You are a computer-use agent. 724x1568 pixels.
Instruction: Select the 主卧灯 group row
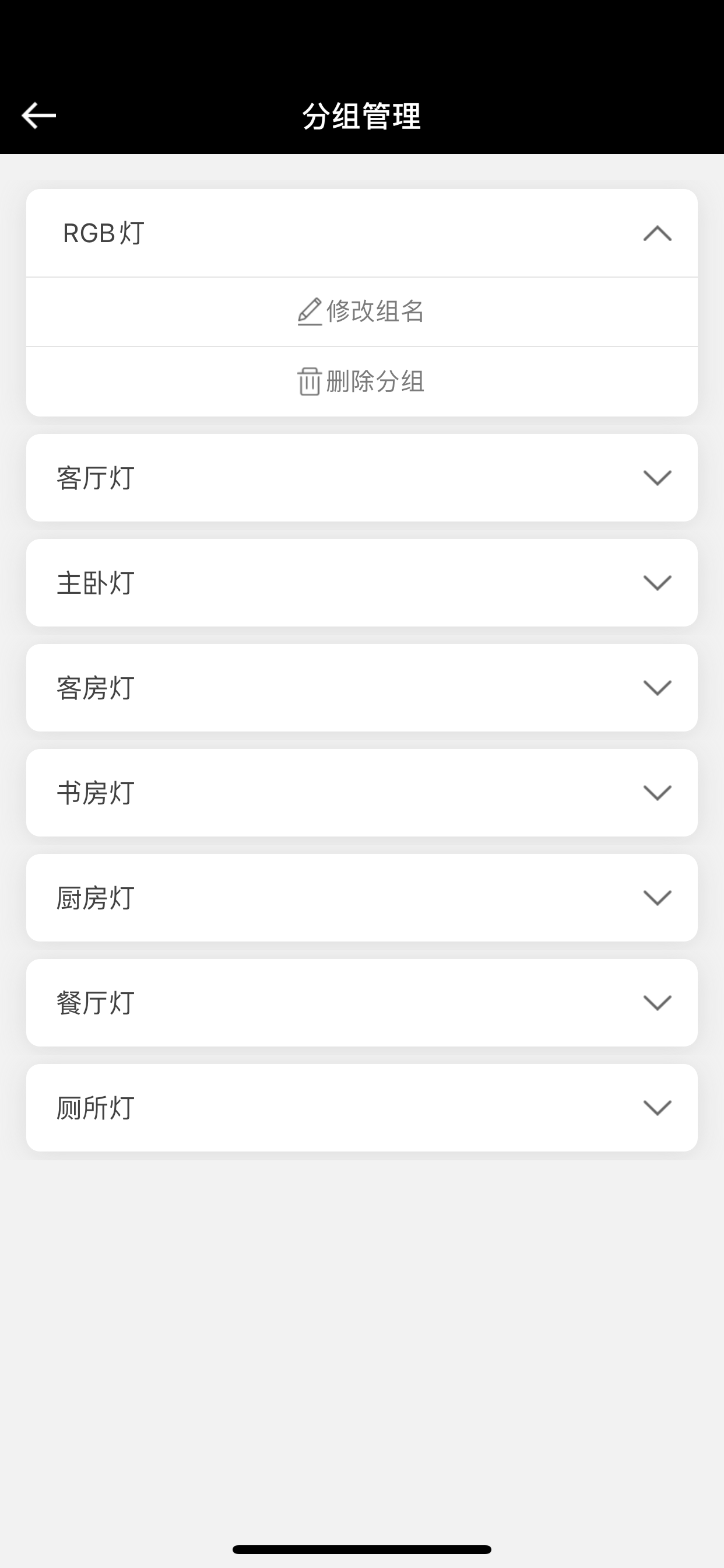tap(362, 583)
